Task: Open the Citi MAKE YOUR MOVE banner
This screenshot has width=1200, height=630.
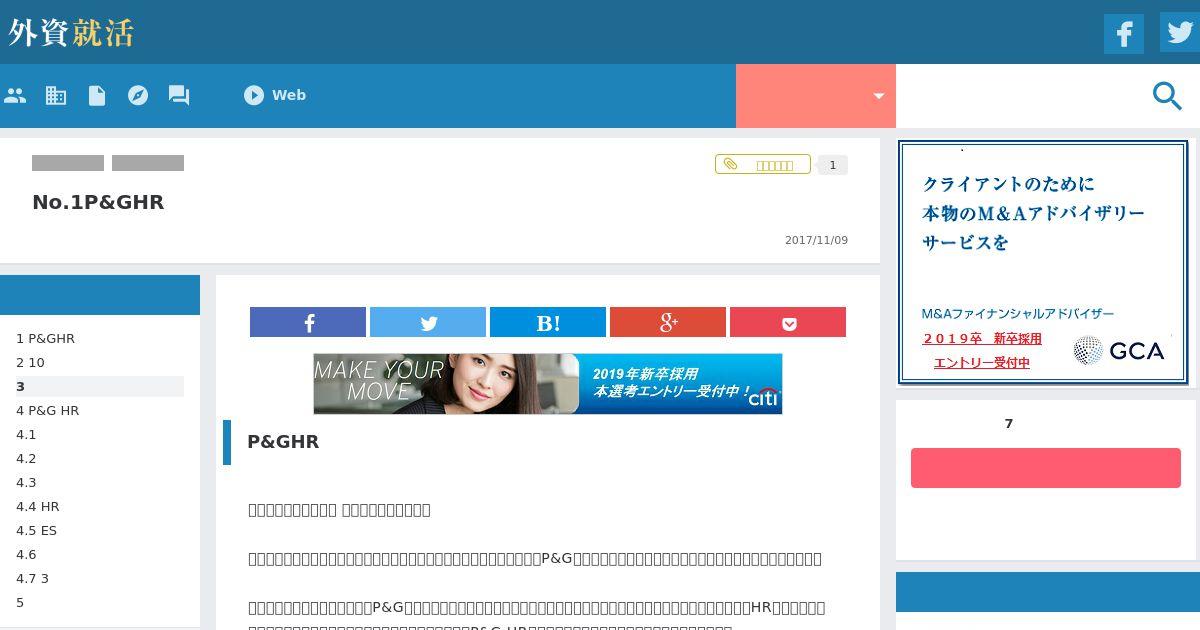Action: [548, 384]
